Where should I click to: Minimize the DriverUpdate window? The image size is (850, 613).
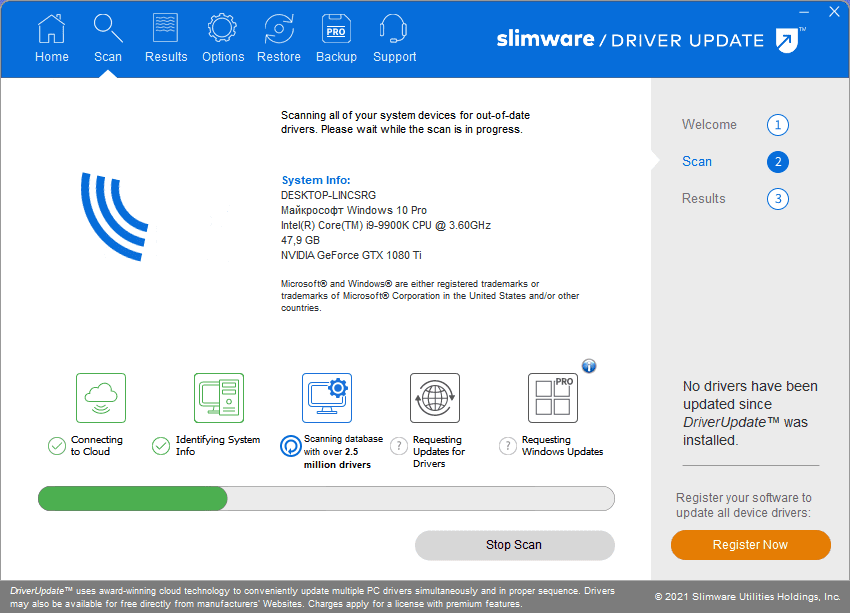[x=804, y=12]
